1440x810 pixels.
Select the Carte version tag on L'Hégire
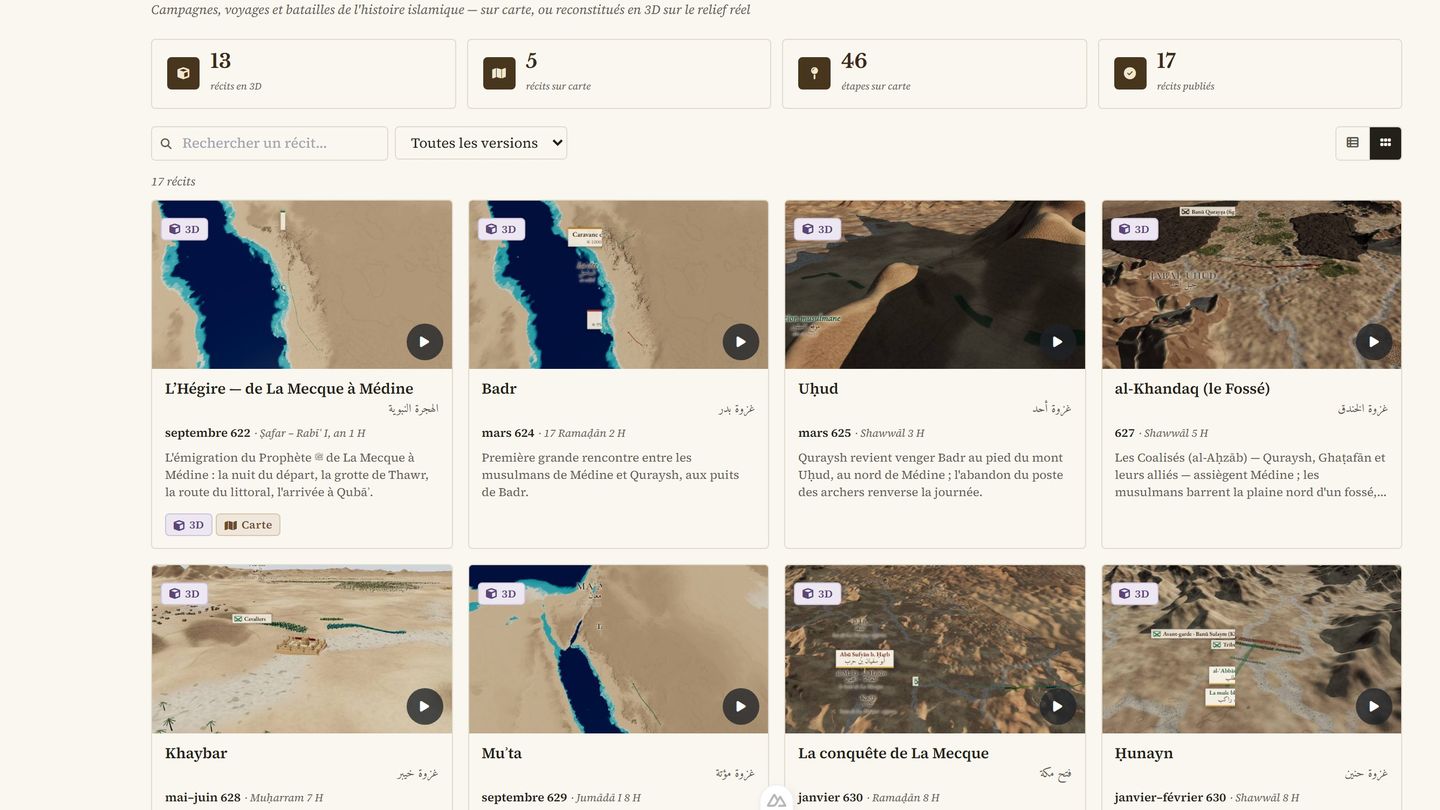248,525
